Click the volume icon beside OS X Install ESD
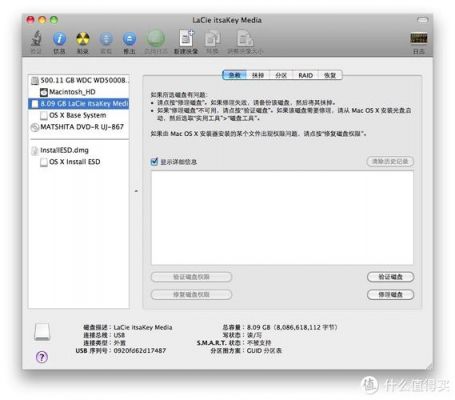The image size is (455, 400). pos(44,162)
